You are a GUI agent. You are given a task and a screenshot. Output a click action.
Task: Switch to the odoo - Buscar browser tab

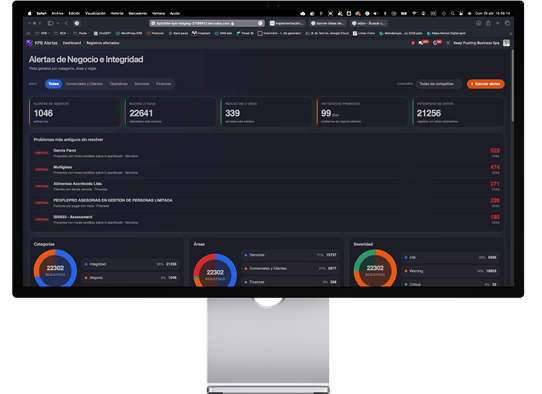pos(368,23)
